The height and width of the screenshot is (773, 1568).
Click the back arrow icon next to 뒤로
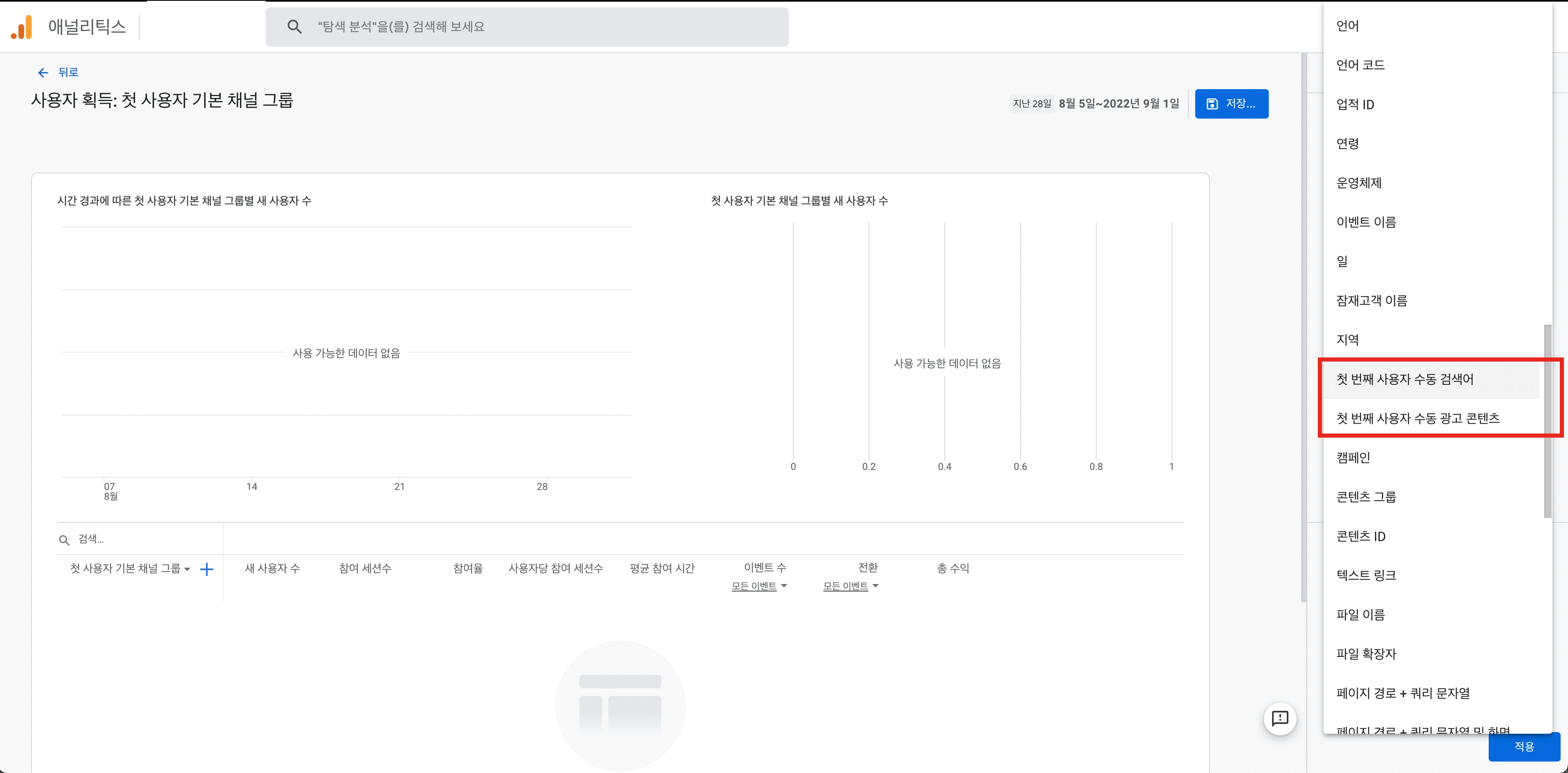43,72
